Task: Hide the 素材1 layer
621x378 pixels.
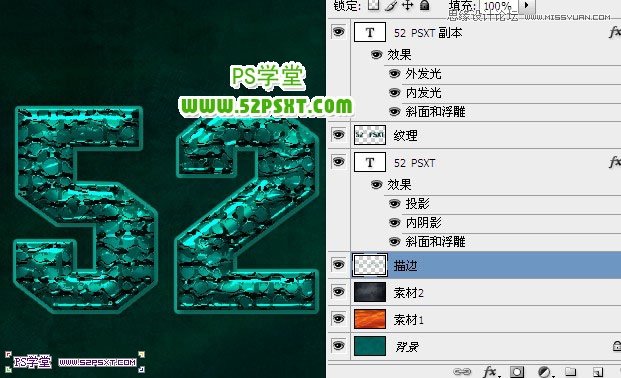Action: [x=338, y=319]
